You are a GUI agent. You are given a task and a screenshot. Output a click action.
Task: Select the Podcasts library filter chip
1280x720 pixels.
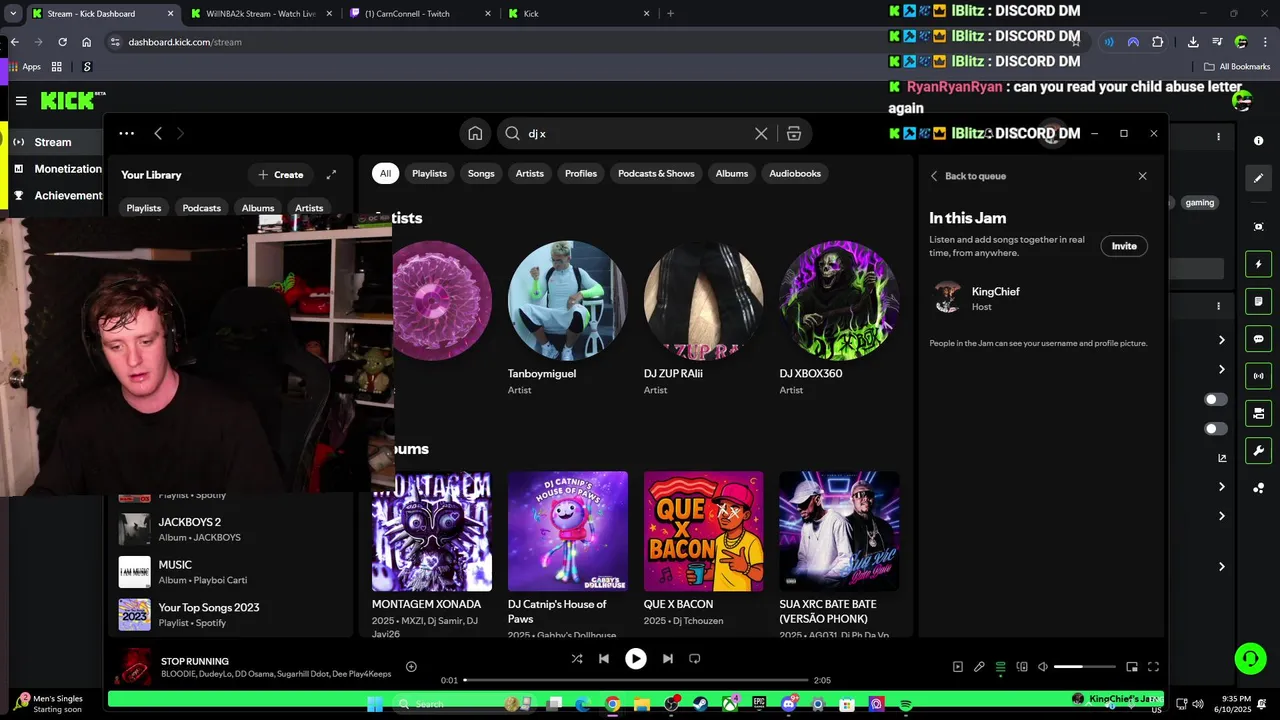pos(202,208)
